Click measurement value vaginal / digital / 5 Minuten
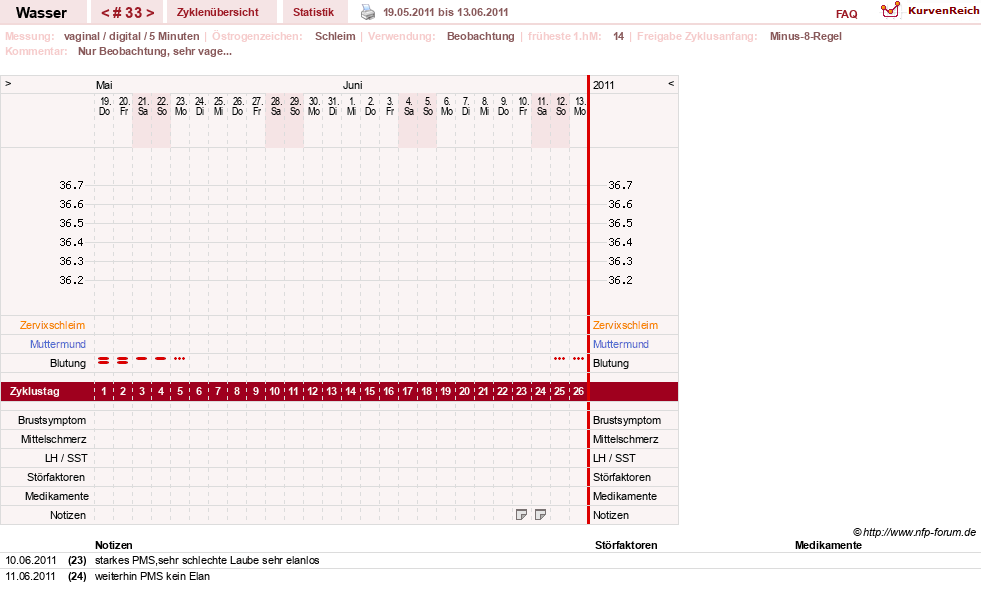Viewport: 981px width, 604px height. [x=131, y=36]
